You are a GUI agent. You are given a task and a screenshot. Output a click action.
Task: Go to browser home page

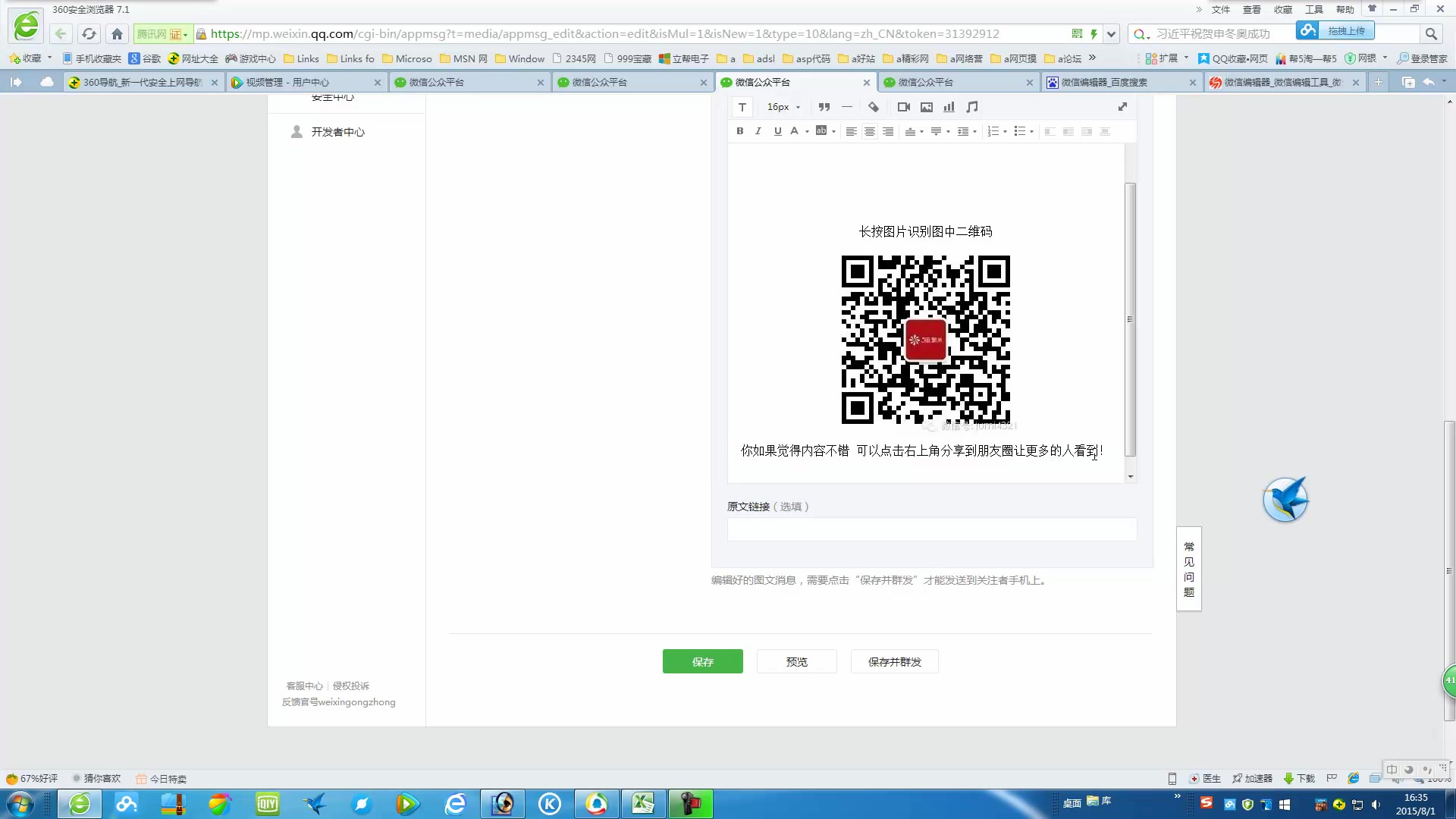[117, 34]
